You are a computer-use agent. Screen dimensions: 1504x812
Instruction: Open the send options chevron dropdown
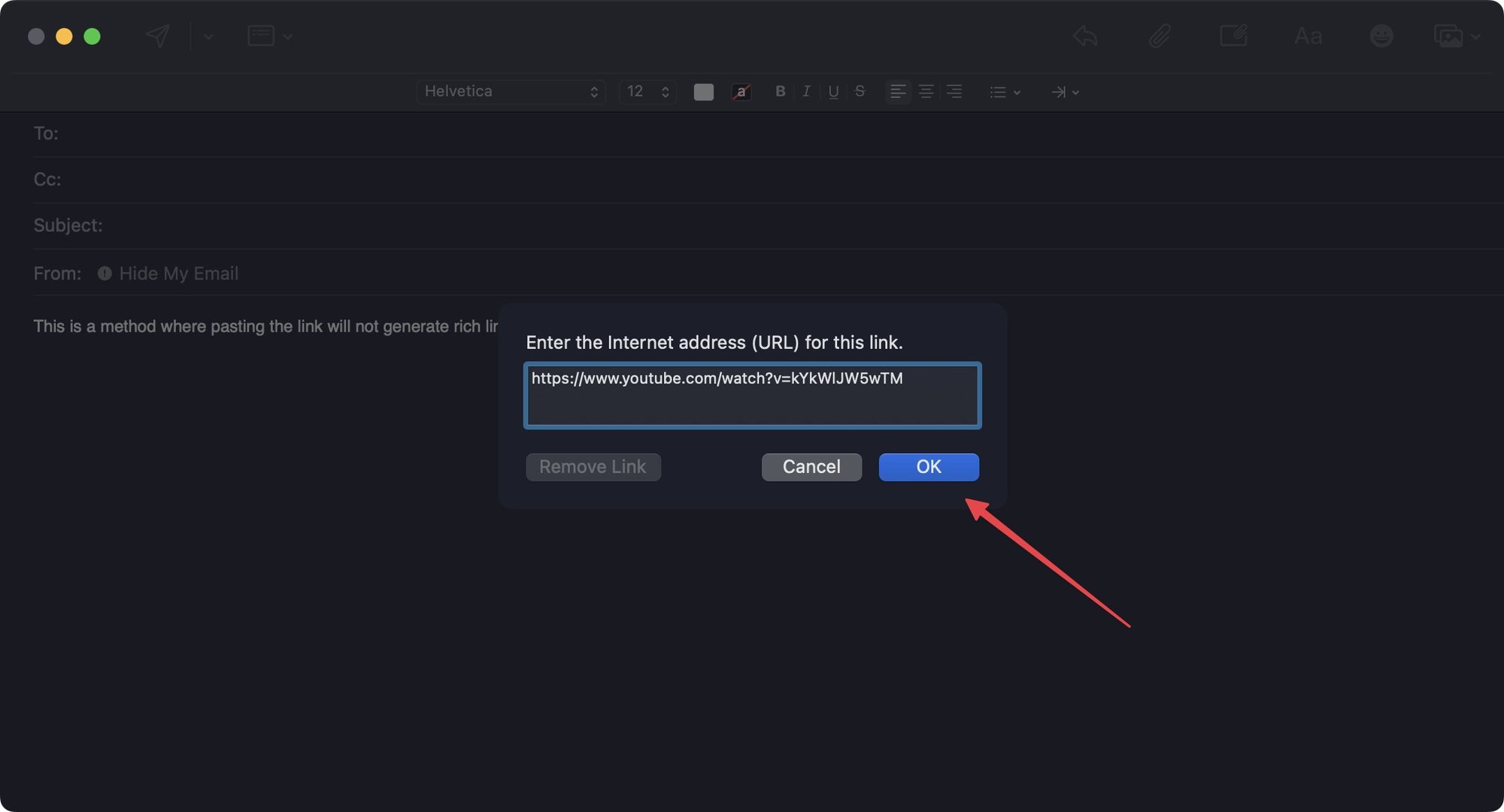pos(208,36)
